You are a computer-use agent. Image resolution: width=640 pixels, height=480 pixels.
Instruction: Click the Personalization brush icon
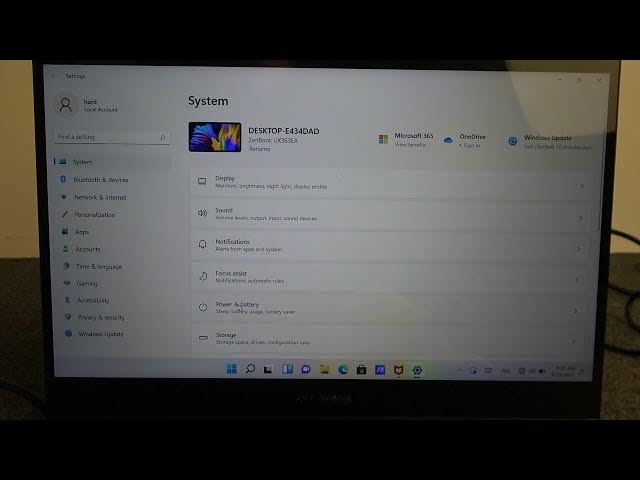(64, 214)
